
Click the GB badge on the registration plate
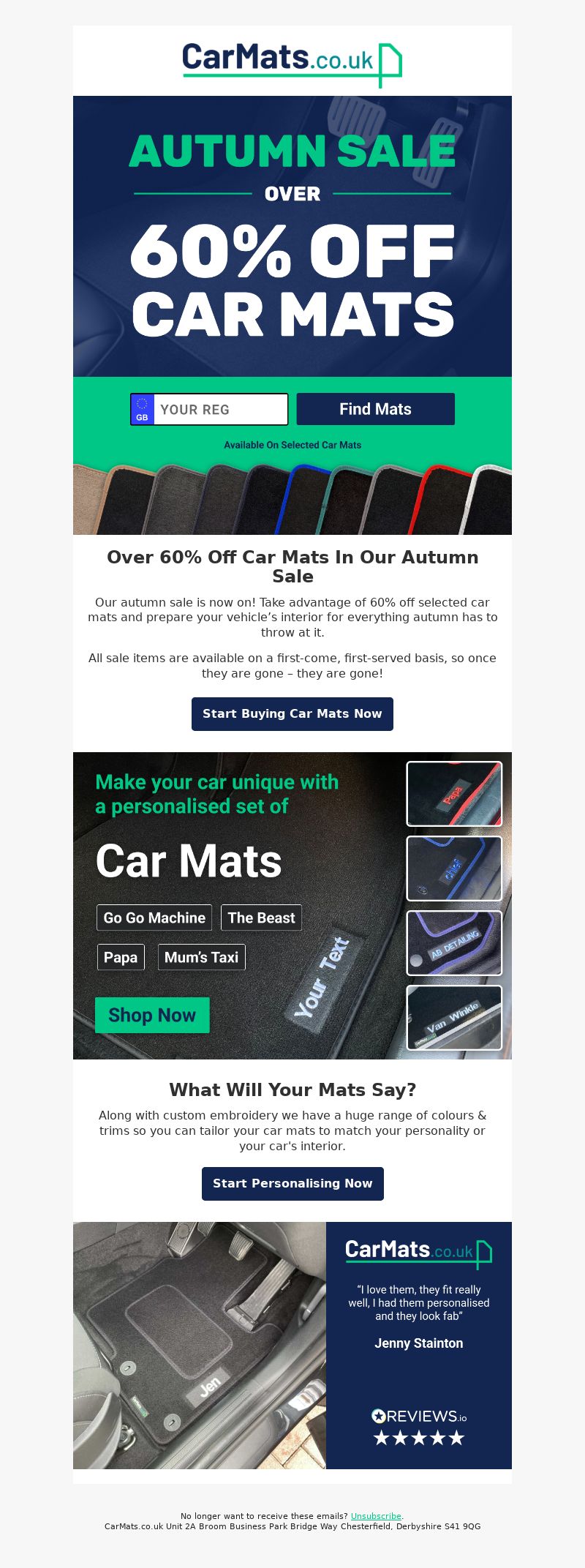(143, 409)
